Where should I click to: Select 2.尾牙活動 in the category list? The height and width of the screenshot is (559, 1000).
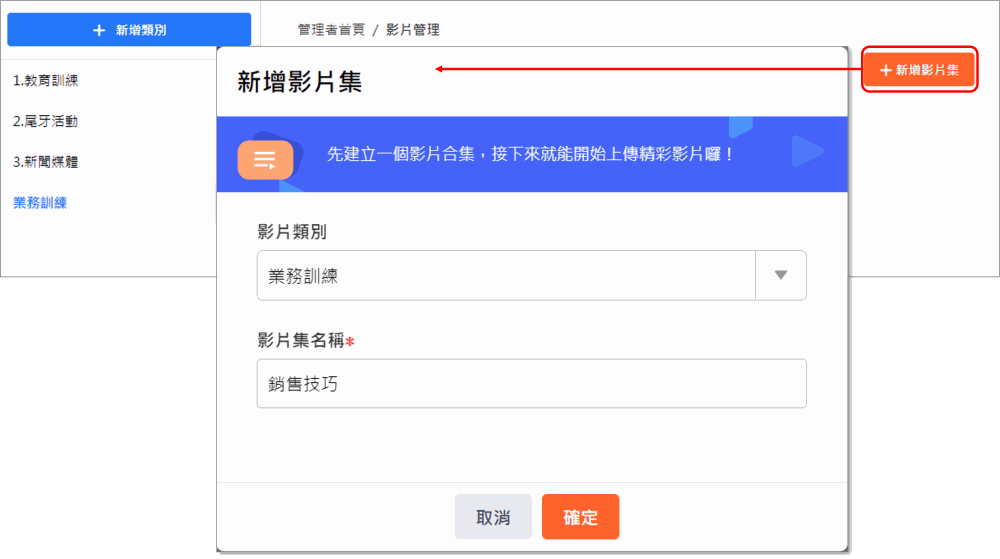coord(45,121)
